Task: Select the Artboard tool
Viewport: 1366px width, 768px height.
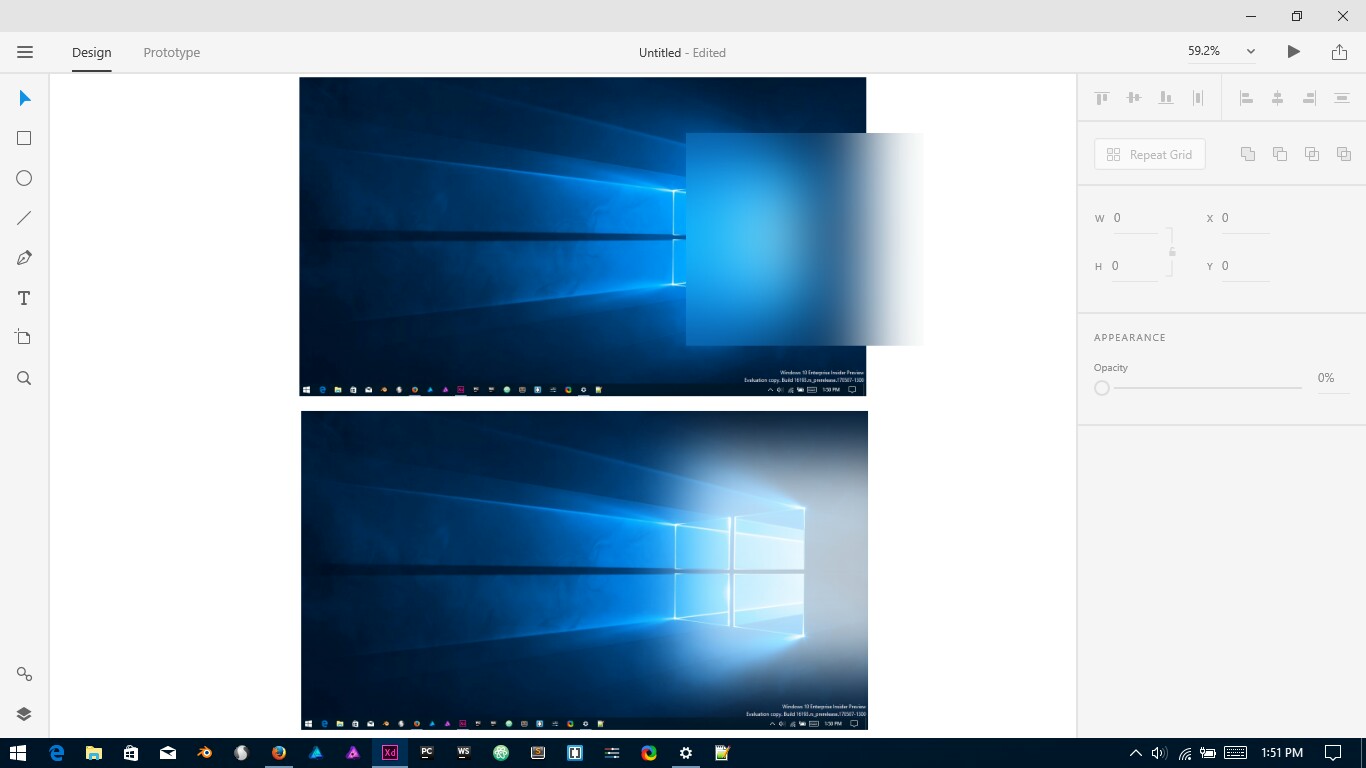Action: [24, 338]
